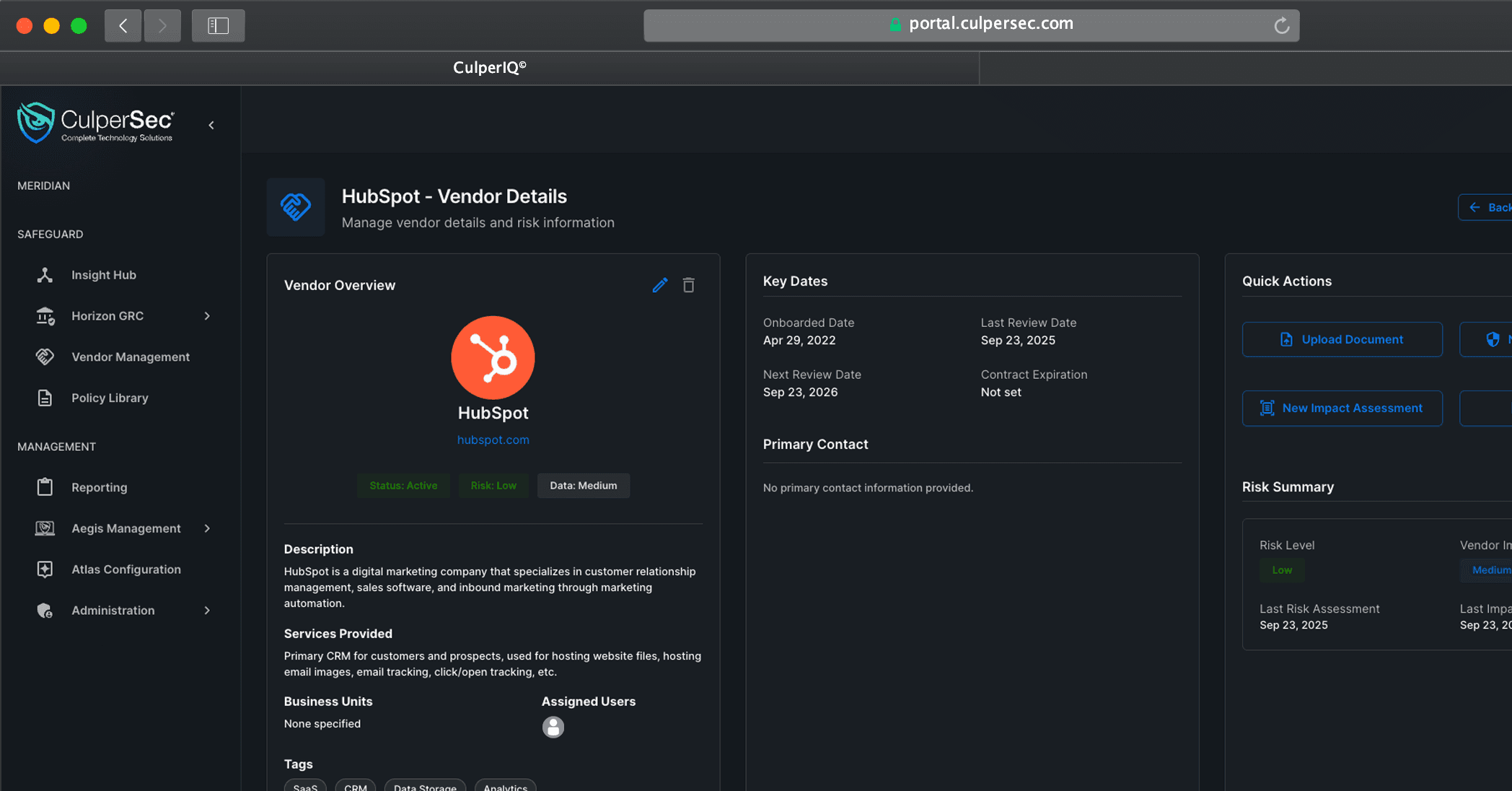Click the HubSpot round logo
This screenshot has height=791, width=1512.
click(493, 357)
